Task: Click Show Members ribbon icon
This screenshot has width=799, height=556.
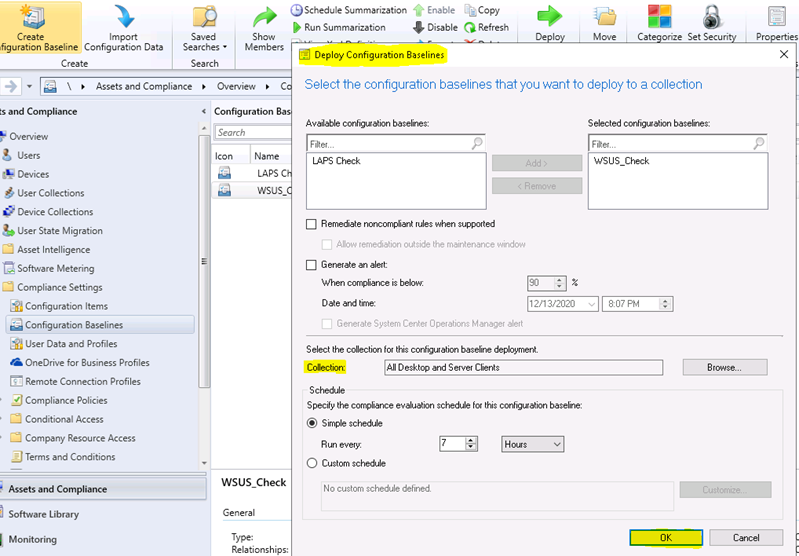Action: [x=264, y=16]
